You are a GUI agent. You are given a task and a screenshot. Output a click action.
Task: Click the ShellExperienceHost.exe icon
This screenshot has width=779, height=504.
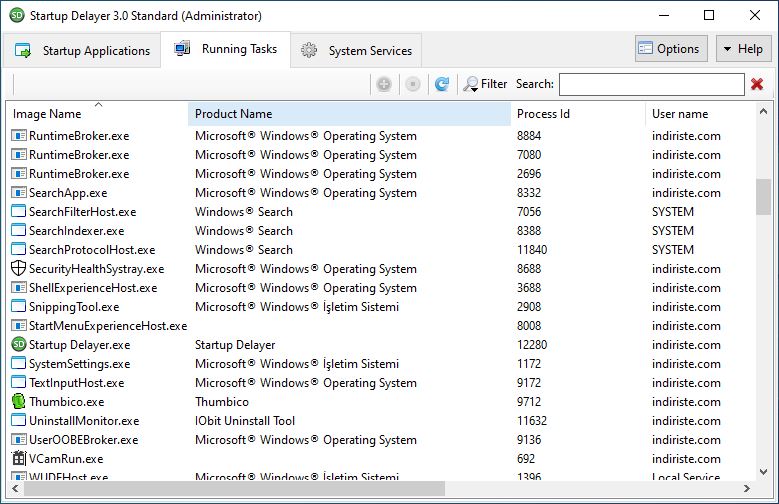pyautogui.click(x=18, y=287)
